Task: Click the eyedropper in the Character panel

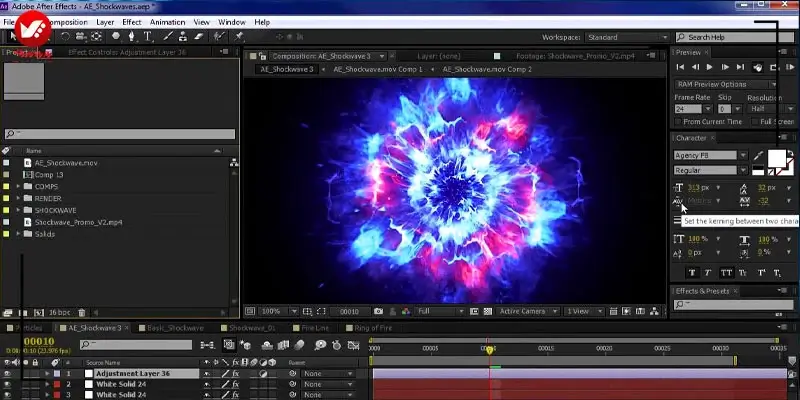Action: pos(759,156)
